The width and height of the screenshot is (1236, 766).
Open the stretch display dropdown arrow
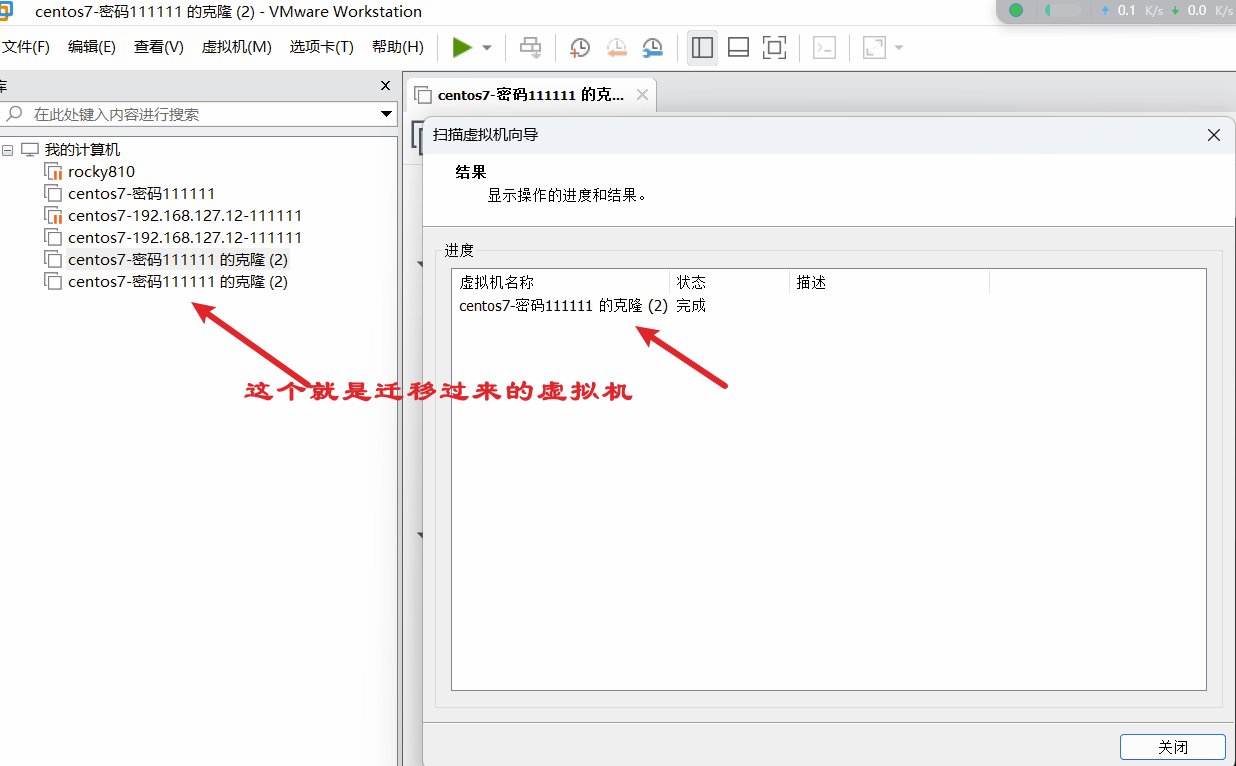tap(899, 48)
